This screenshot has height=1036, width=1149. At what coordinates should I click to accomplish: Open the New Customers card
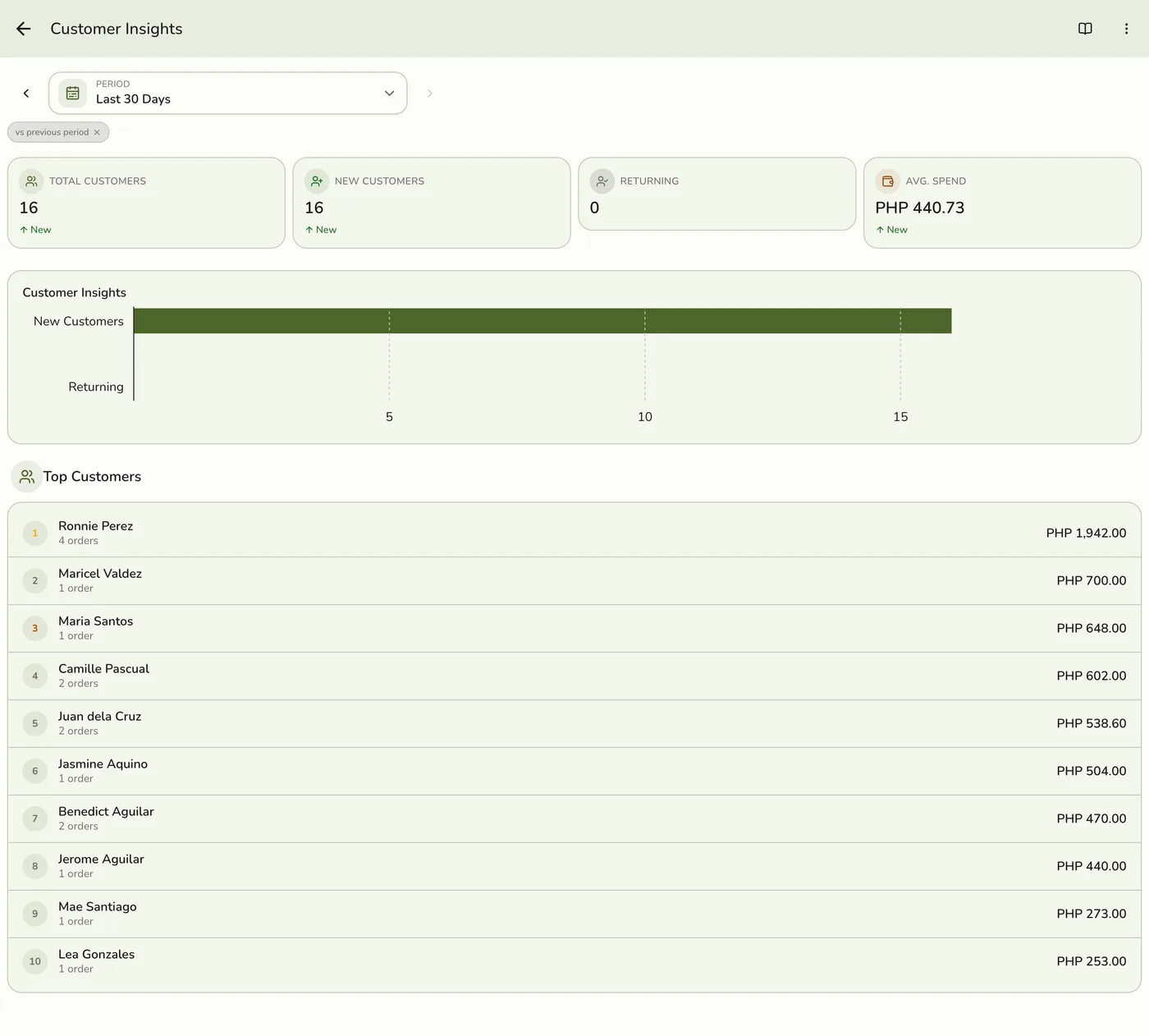(x=432, y=203)
